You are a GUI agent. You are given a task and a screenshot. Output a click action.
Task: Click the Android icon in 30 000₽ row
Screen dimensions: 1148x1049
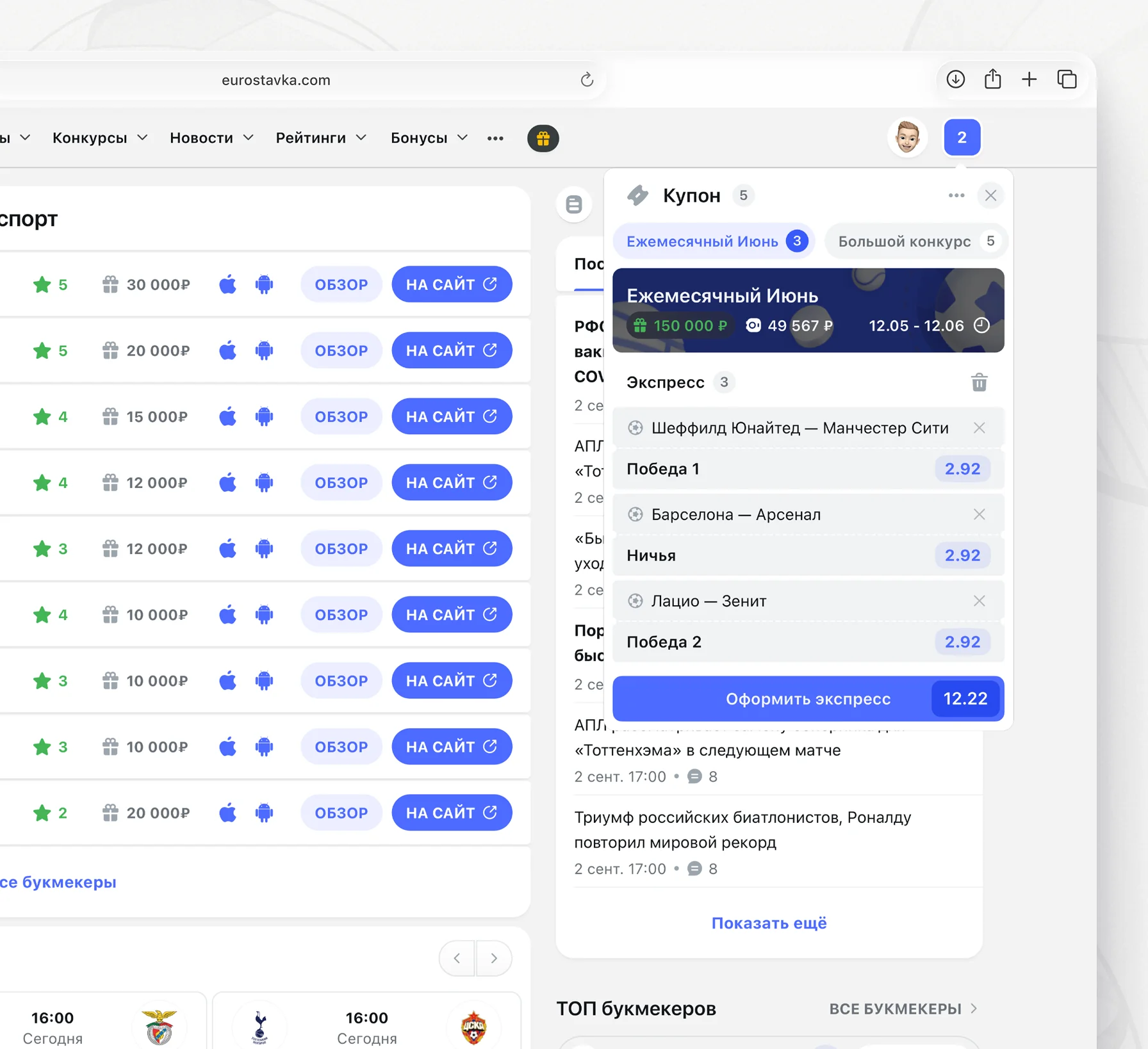(x=264, y=284)
